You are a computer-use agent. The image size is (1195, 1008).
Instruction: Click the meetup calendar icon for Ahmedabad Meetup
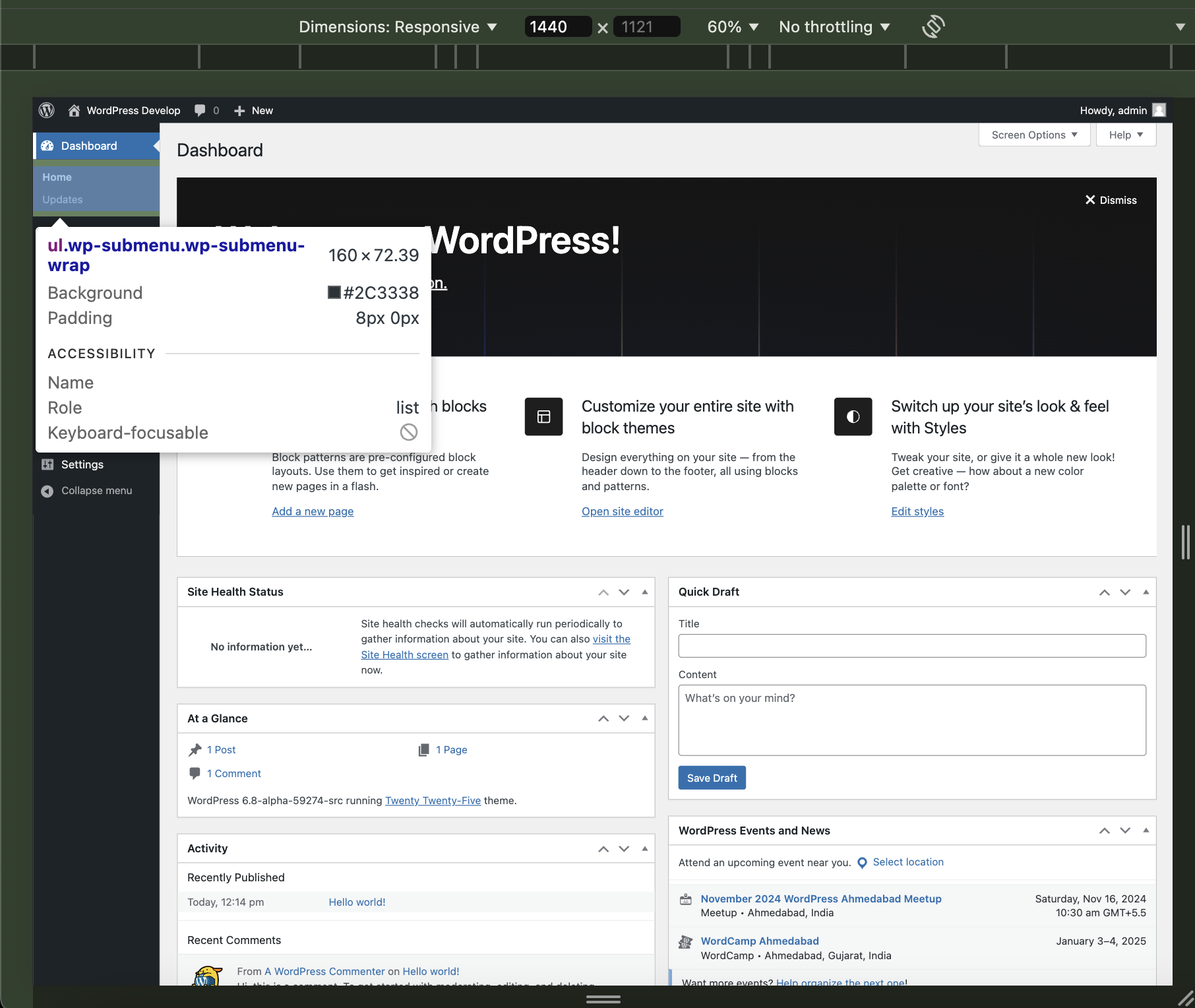click(x=686, y=899)
